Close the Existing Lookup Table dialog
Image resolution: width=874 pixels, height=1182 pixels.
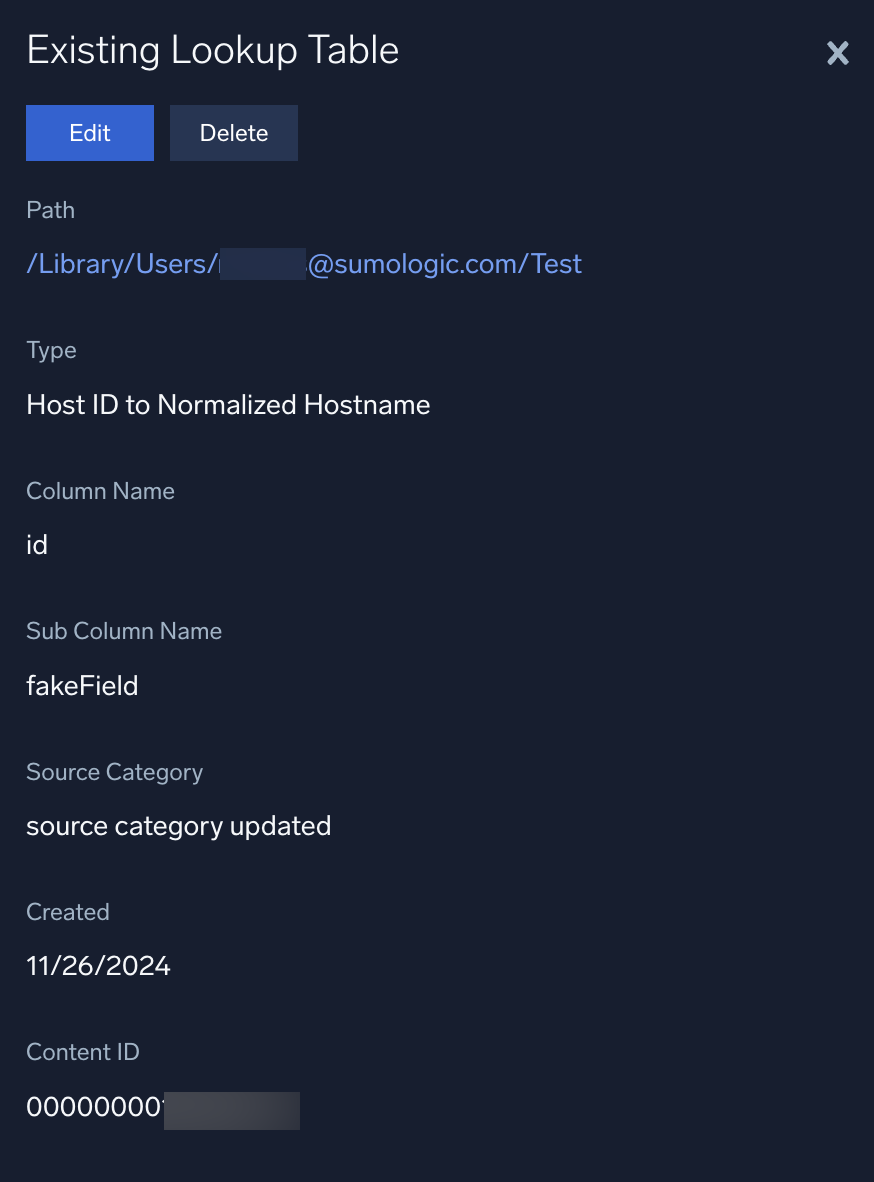837,53
